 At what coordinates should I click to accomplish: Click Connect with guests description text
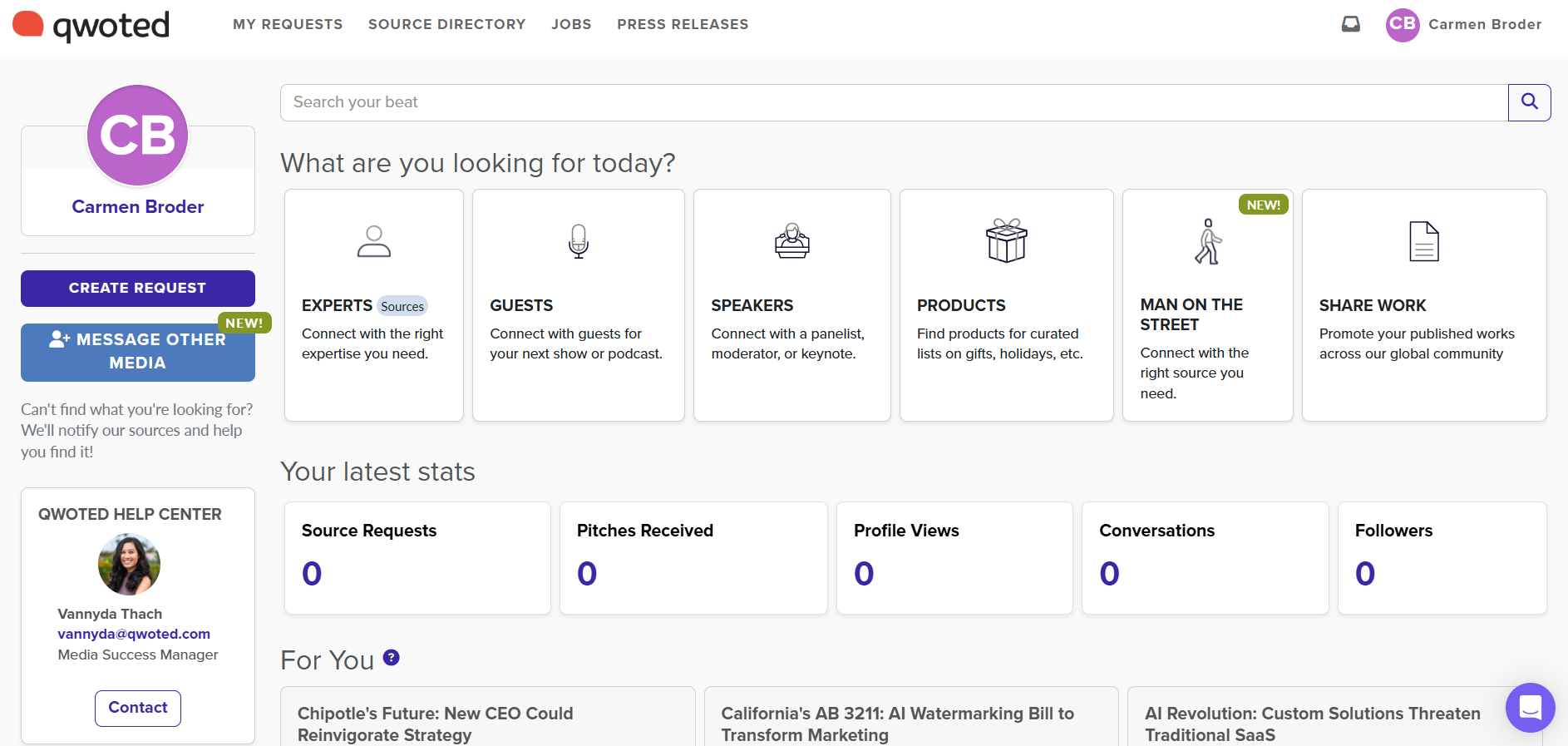(576, 343)
